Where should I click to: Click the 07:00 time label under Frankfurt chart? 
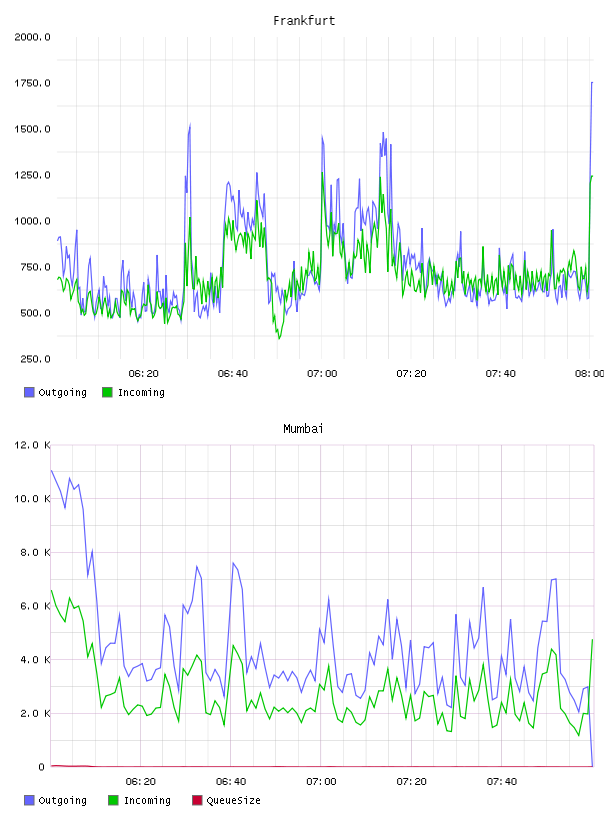coord(322,374)
